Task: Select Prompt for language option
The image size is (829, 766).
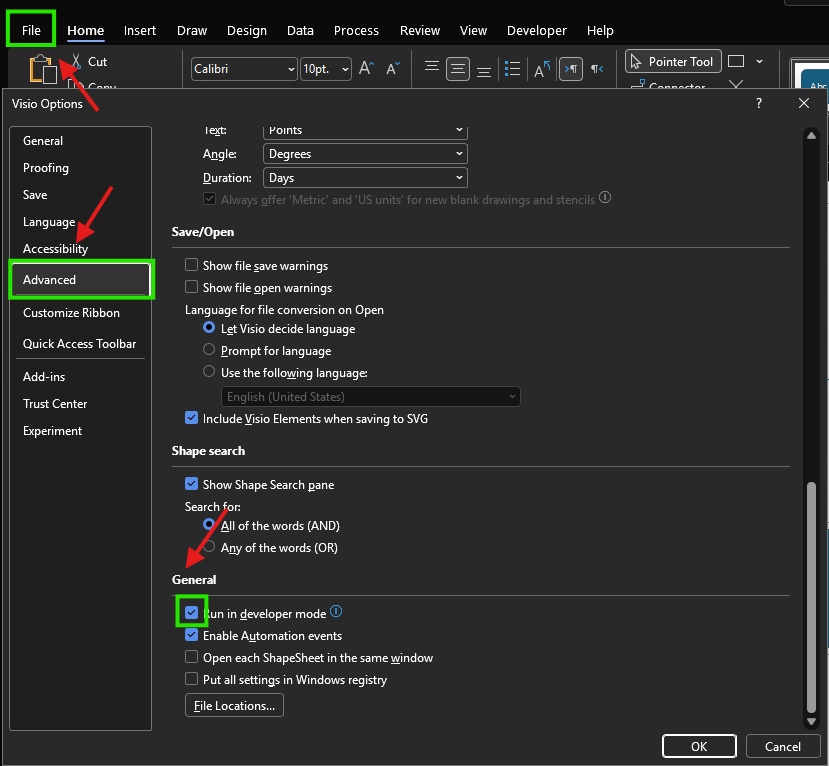Action: point(209,349)
